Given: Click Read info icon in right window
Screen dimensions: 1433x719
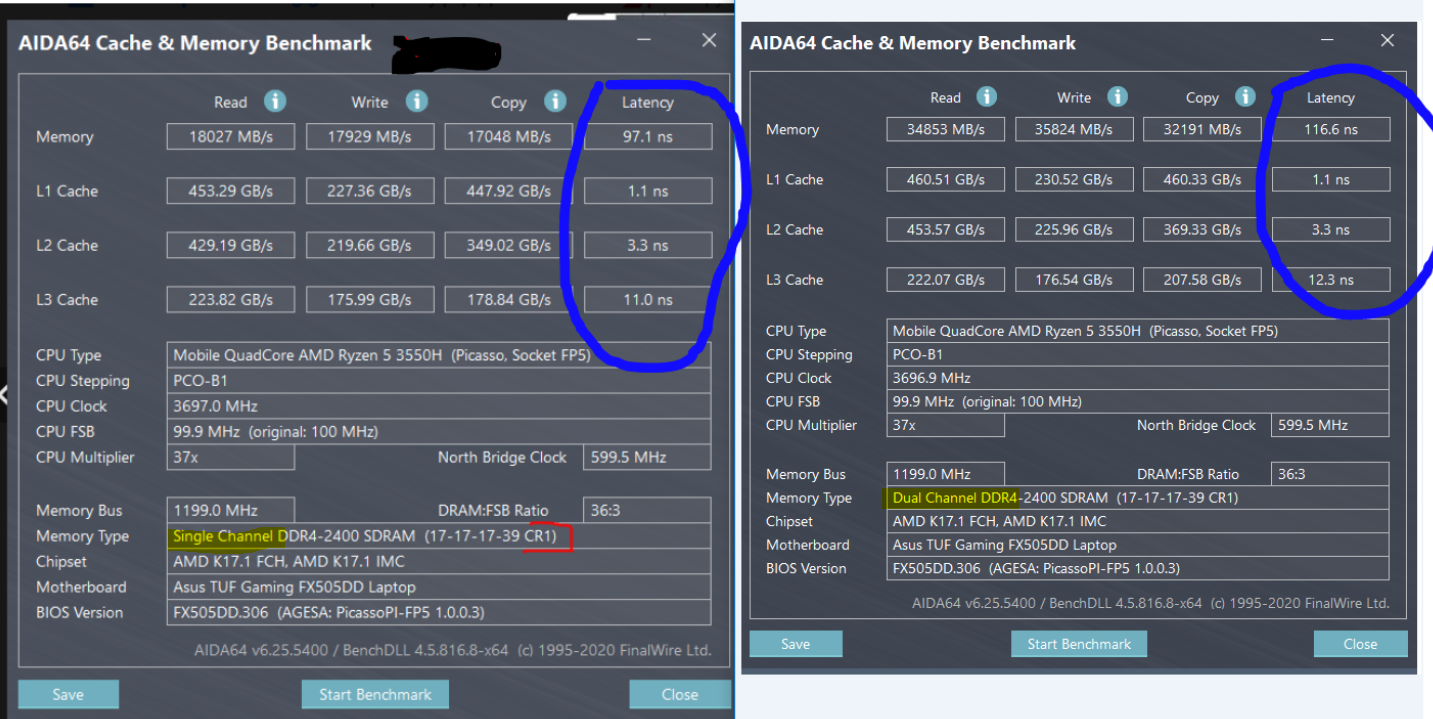Looking at the screenshot, I should pyautogui.click(x=986, y=97).
